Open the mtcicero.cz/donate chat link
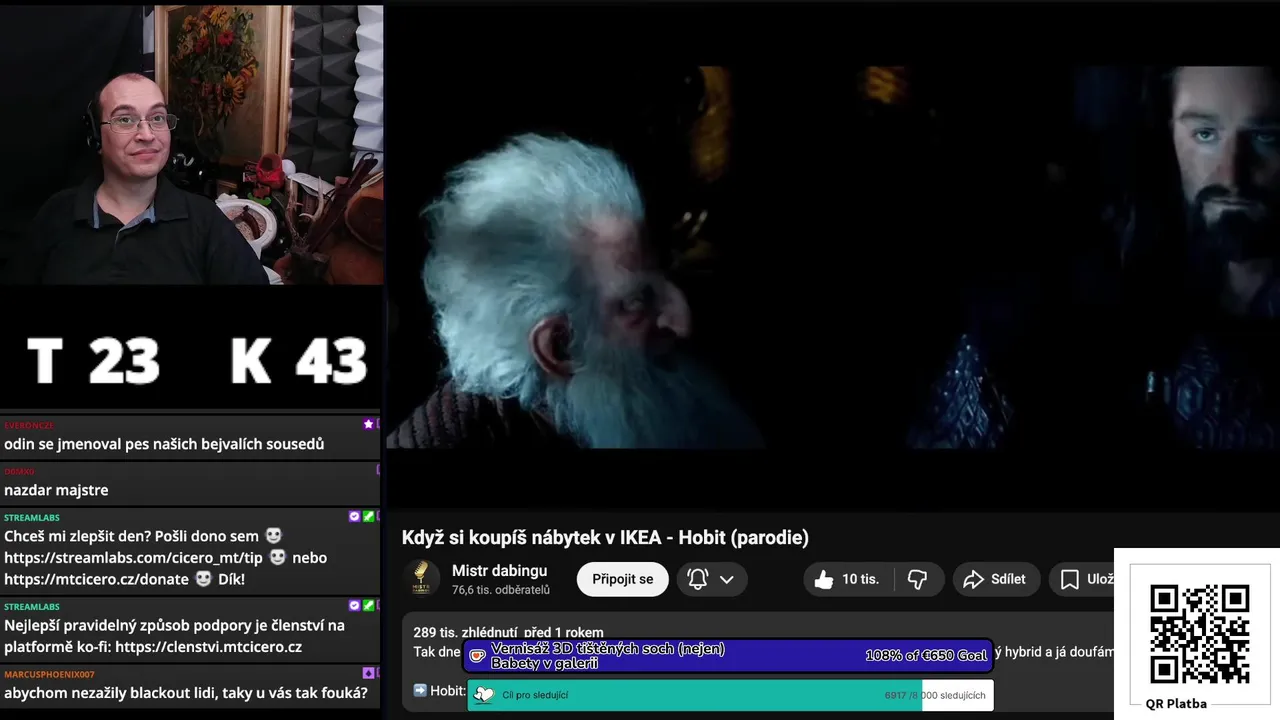This screenshot has width=1280, height=720. pos(96,579)
